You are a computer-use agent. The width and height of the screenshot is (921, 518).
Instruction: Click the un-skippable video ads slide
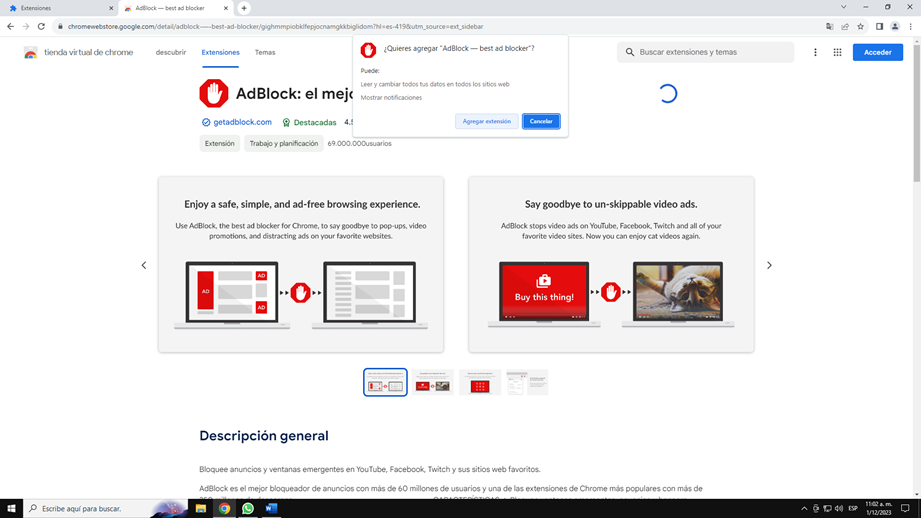tap(611, 264)
